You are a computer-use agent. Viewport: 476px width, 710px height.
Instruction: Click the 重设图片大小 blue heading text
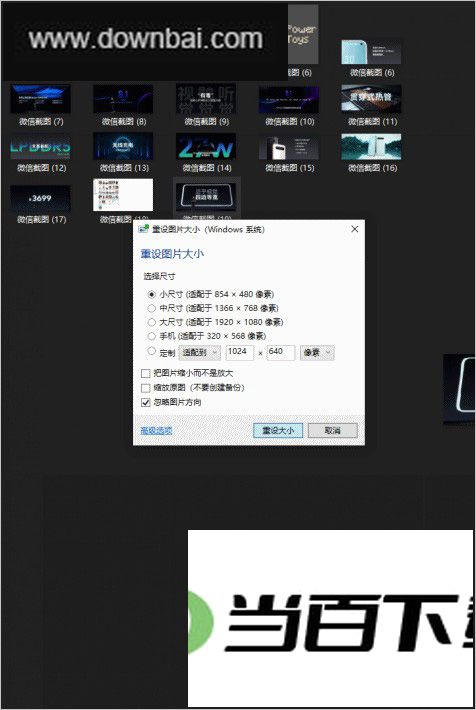click(x=172, y=254)
